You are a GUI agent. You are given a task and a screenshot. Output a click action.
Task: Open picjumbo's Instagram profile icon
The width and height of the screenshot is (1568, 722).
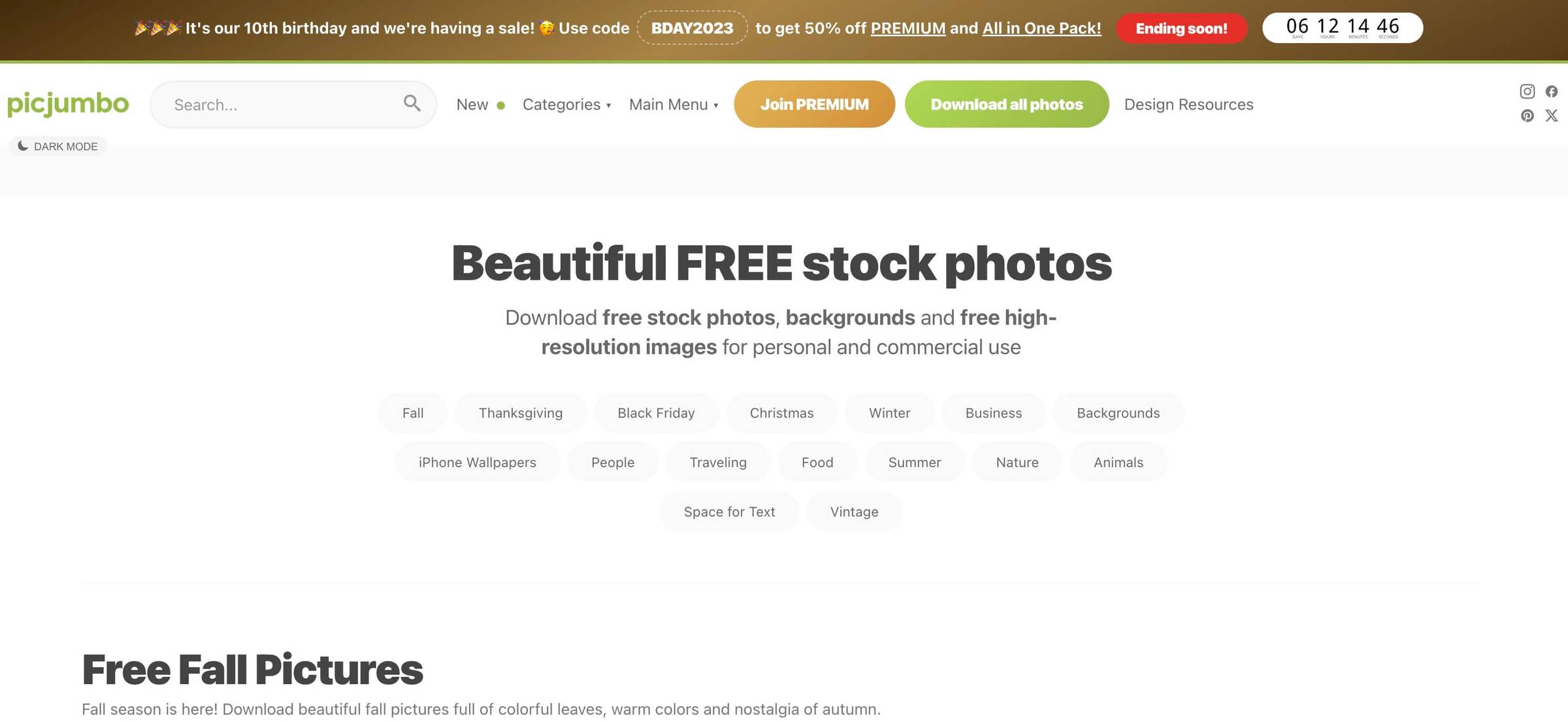1527,91
